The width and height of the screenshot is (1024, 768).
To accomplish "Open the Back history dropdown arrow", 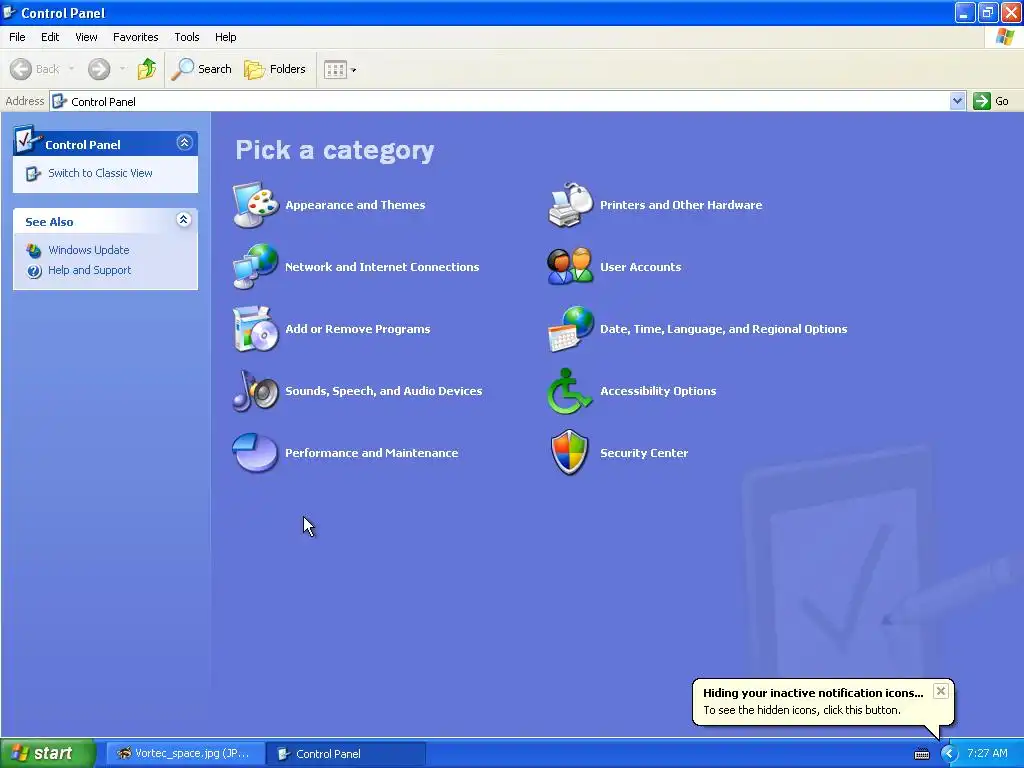I will (71, 69).
